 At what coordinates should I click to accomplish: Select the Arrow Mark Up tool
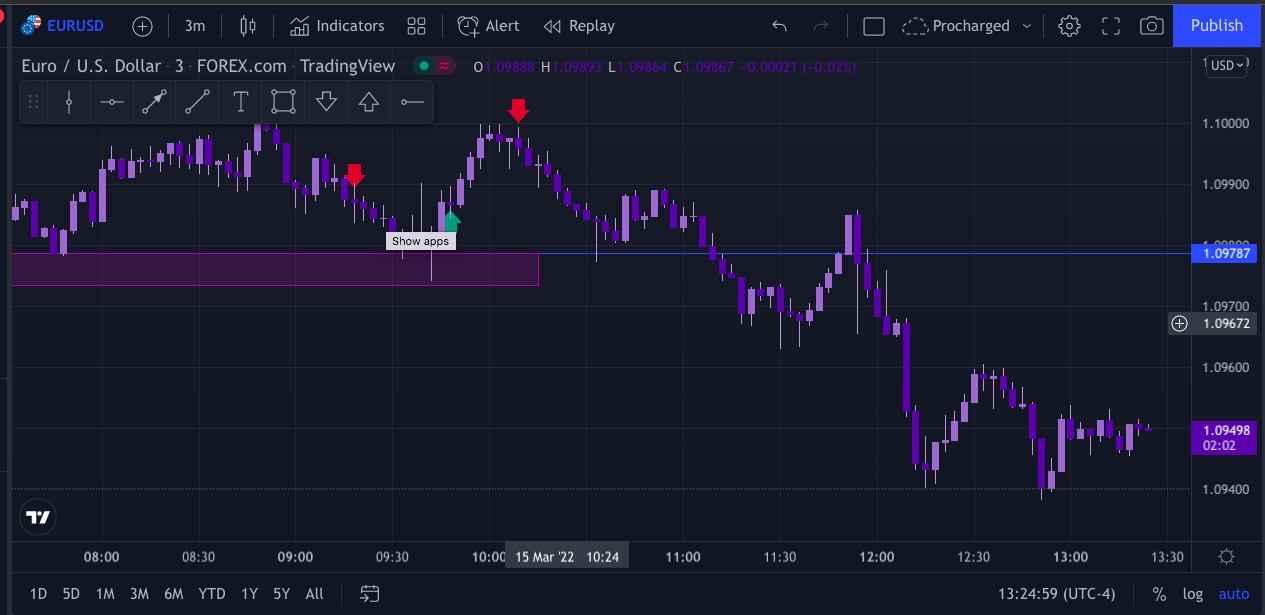[368, 101]
